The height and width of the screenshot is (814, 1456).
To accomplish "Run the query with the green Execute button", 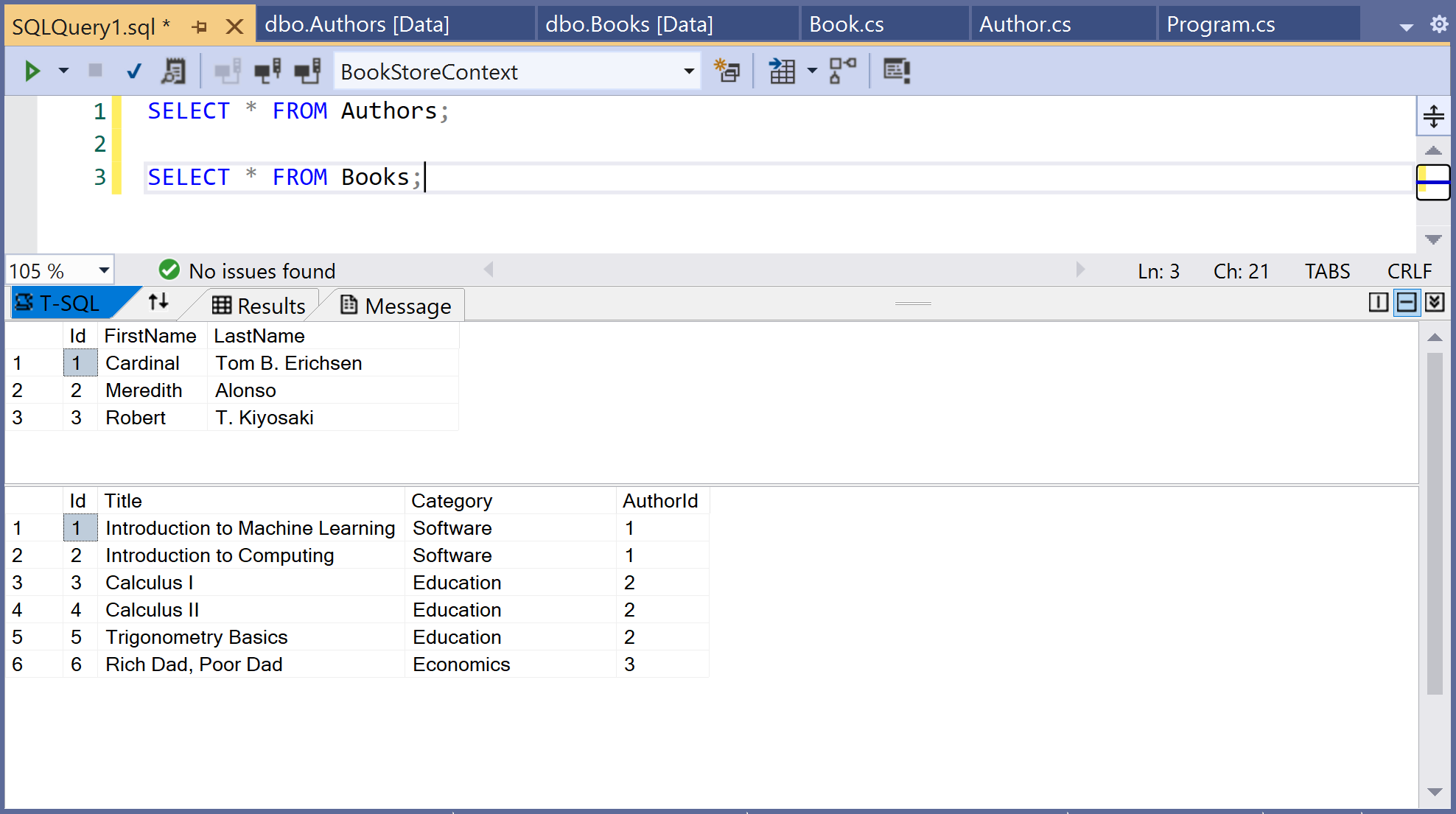I will pos(32,71).
